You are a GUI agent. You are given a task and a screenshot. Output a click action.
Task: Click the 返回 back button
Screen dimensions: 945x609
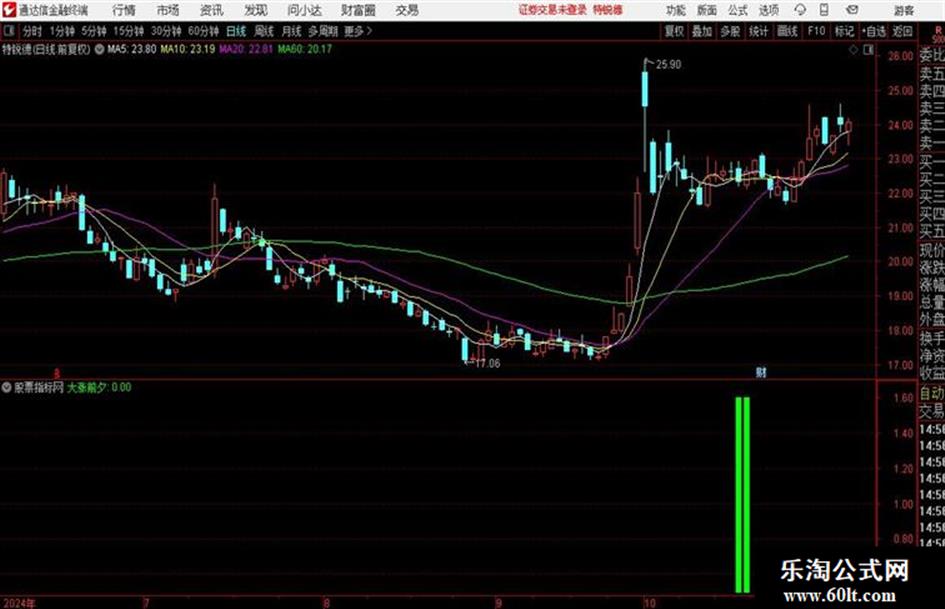(902, 31)
